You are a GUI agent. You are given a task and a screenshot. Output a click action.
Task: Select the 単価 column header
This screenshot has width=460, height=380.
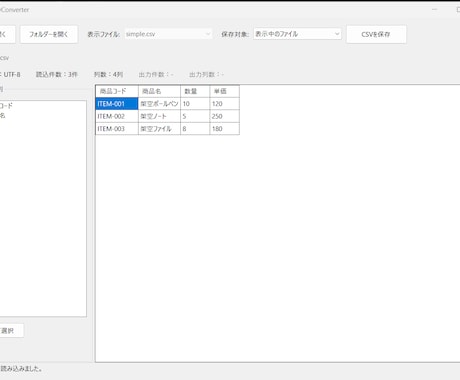(x=224, y=91)
